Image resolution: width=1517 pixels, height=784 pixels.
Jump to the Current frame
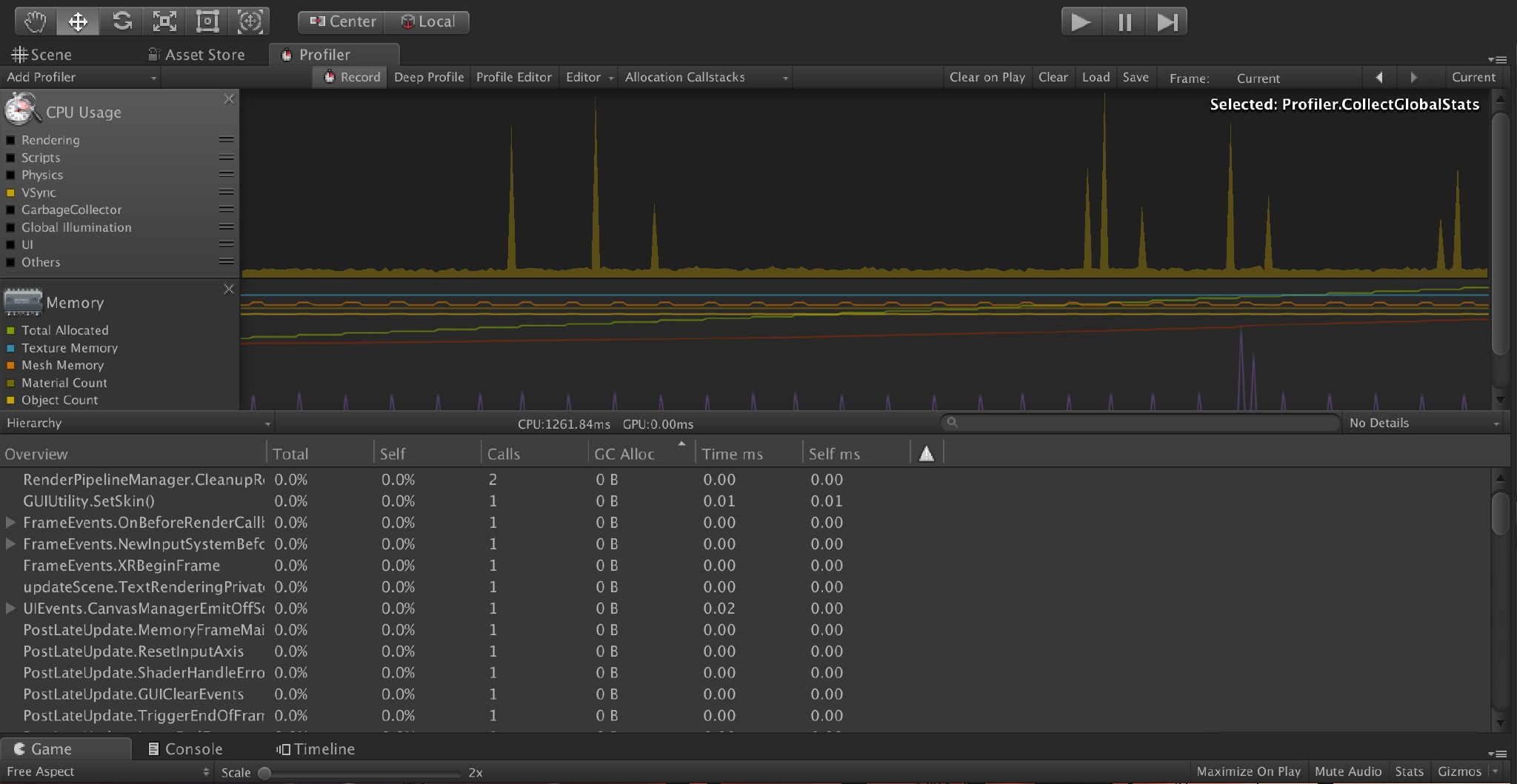1473,77
